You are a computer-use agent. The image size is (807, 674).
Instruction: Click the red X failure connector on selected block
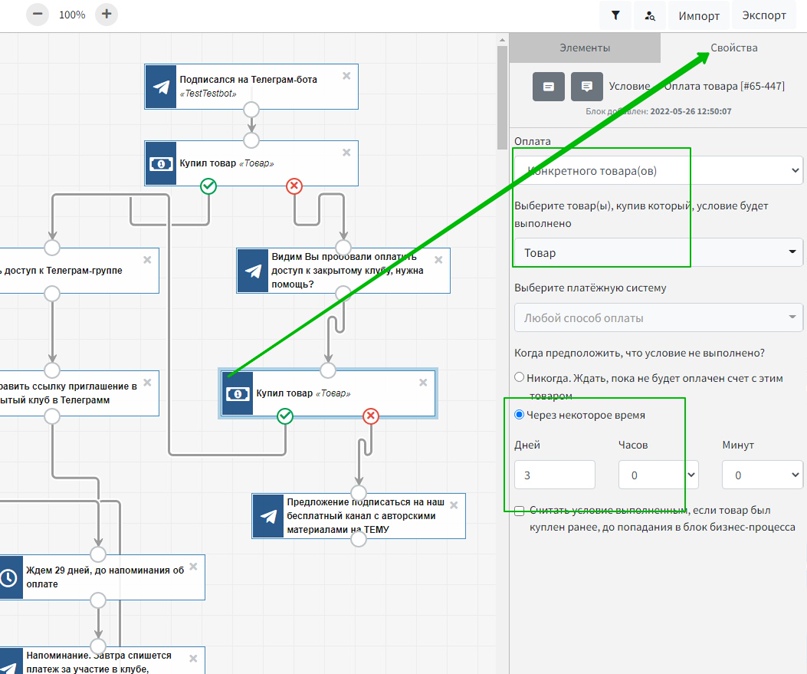(x=370, y=416)
